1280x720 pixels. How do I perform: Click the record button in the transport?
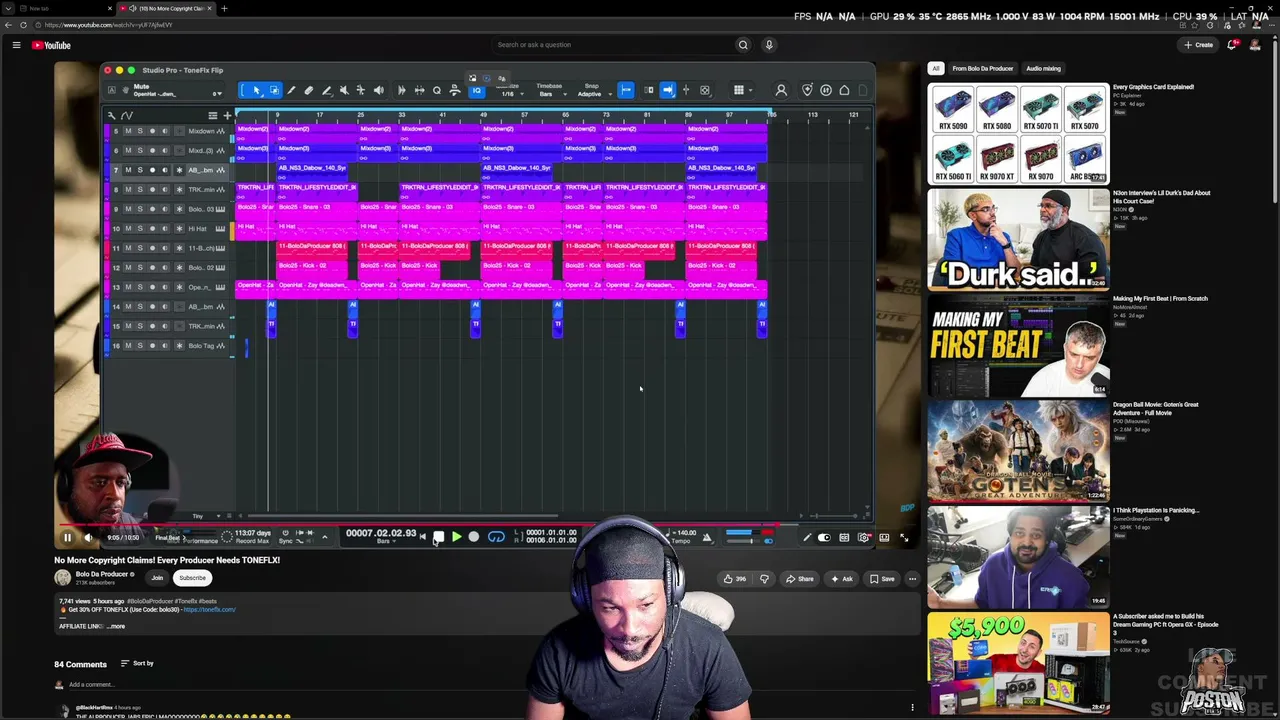coord(474,537)
